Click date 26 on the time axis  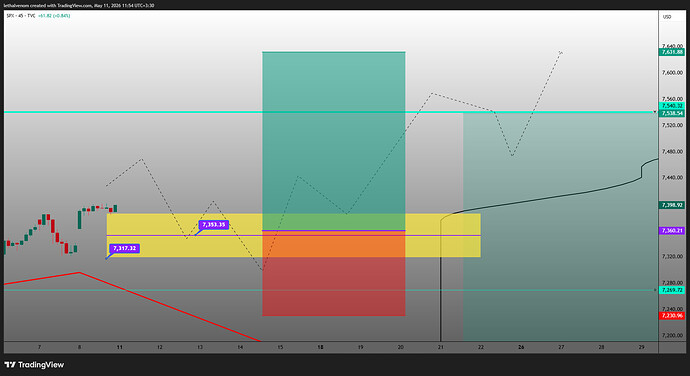(x=521, y=347)
